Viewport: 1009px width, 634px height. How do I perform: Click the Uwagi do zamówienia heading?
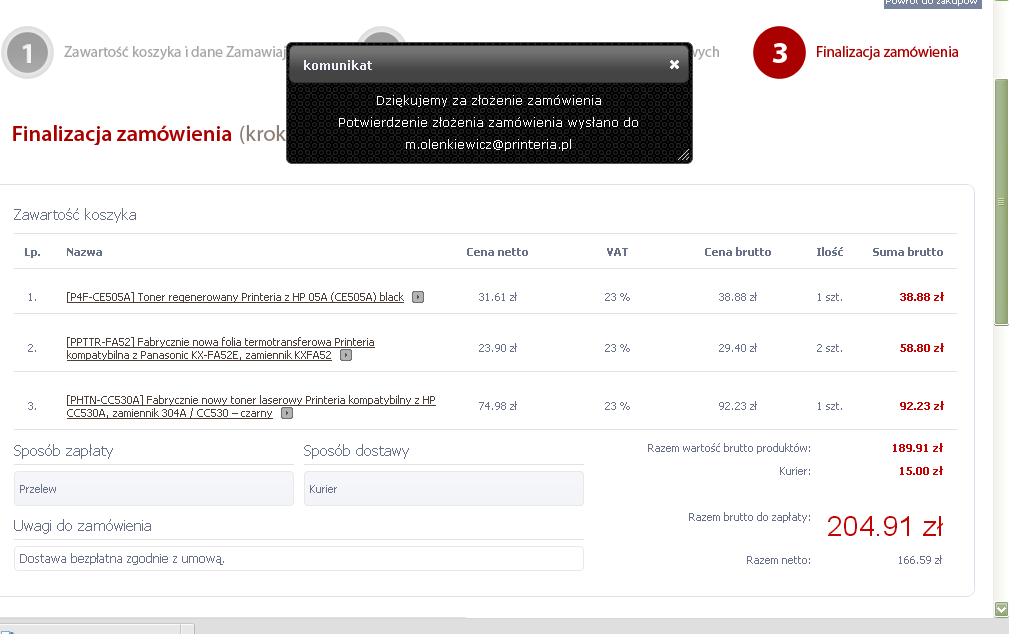(x=82, y=526)
